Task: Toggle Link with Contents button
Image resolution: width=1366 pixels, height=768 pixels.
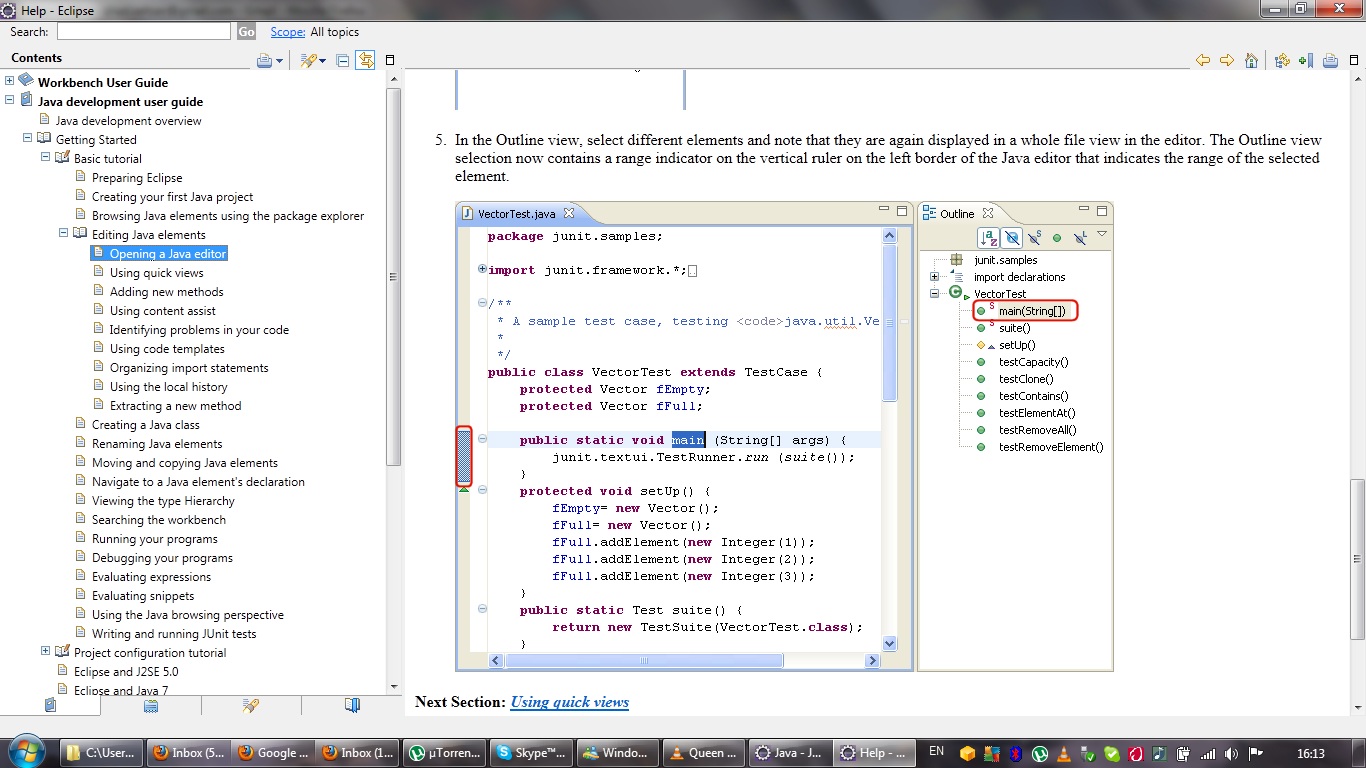Action: coord(365,61)
